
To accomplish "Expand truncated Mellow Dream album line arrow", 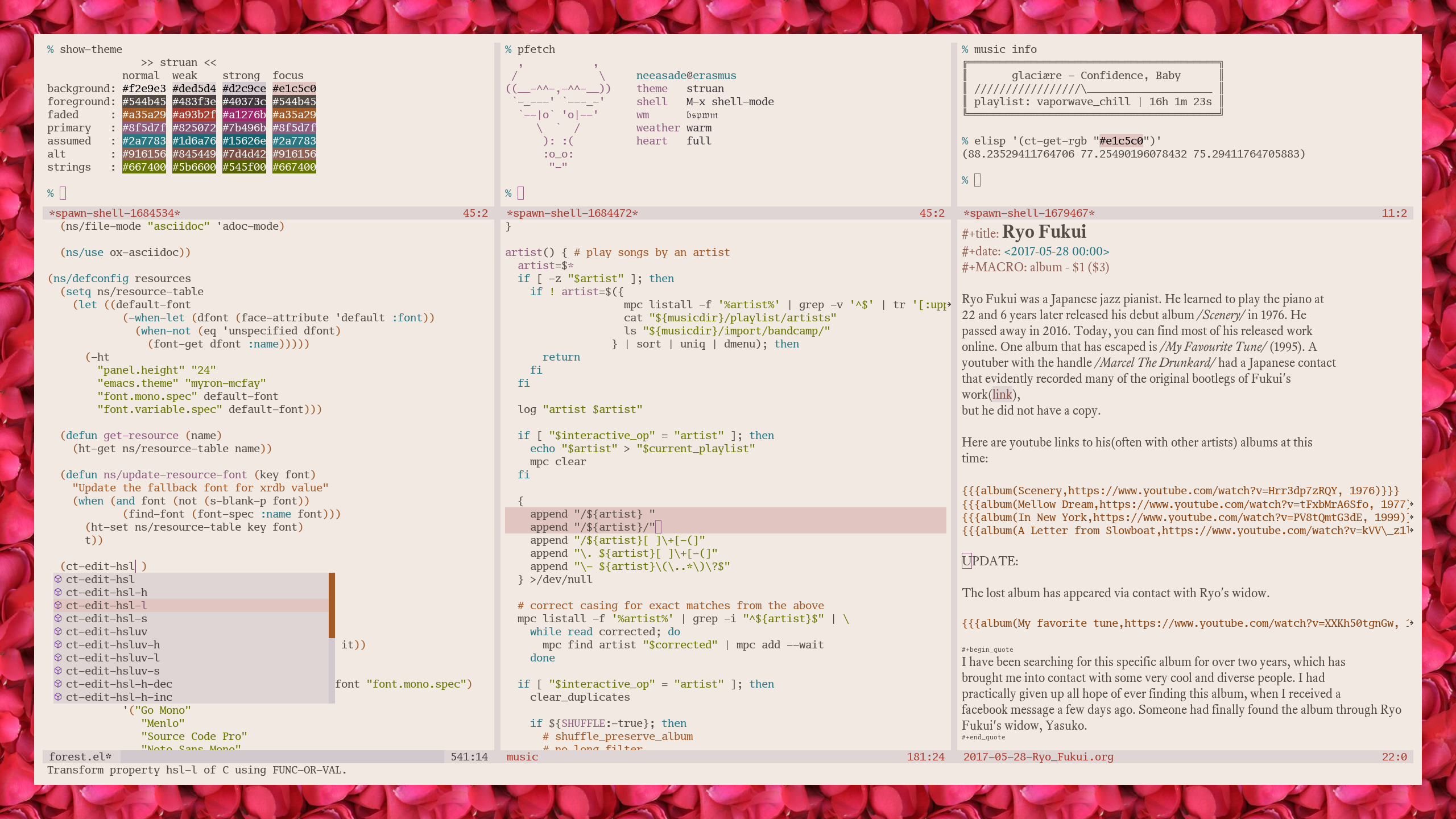I will (x=1411, y=504).
